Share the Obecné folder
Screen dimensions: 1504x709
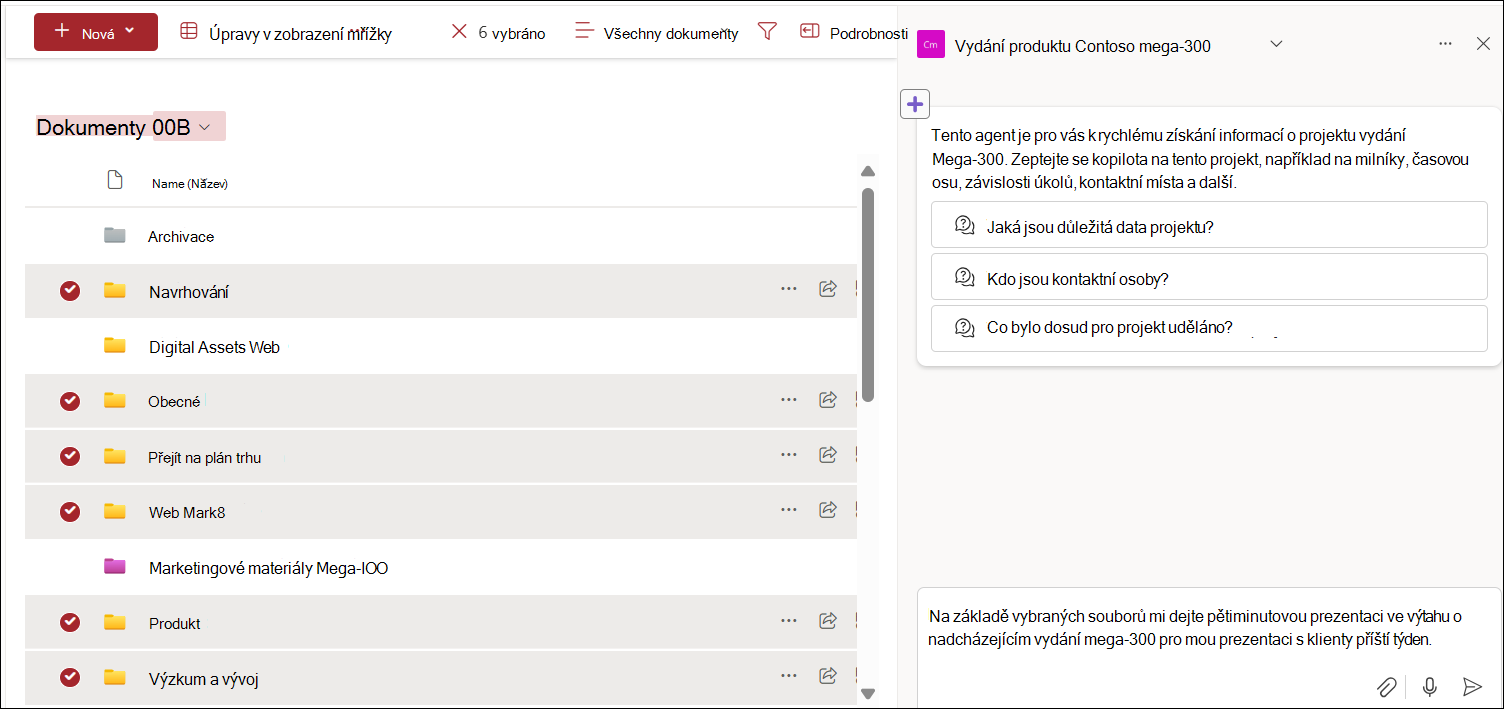(828, 399)
